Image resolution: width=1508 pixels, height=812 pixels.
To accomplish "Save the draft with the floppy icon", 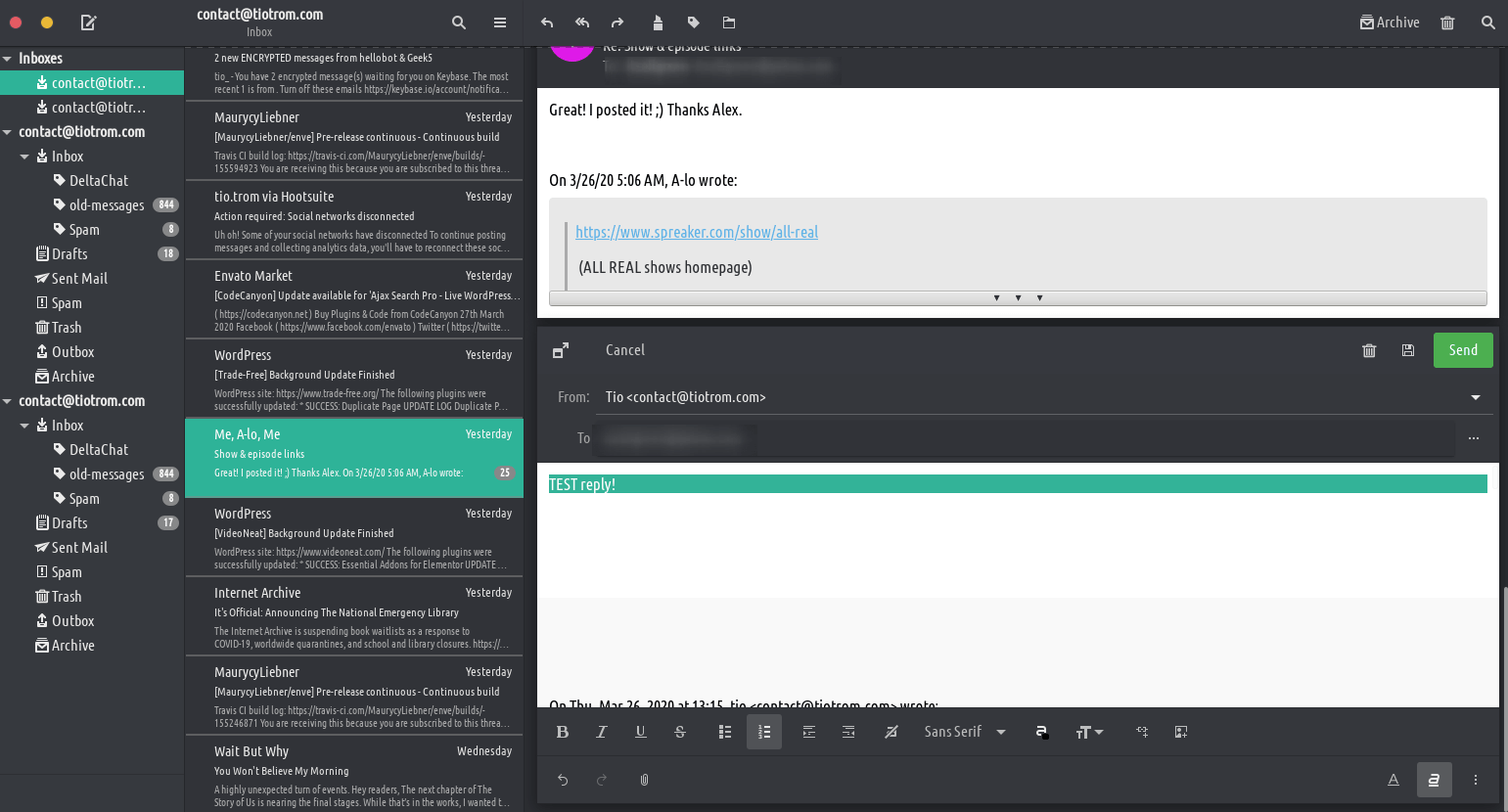I will pyautogui.click(x=1408, y=350).
